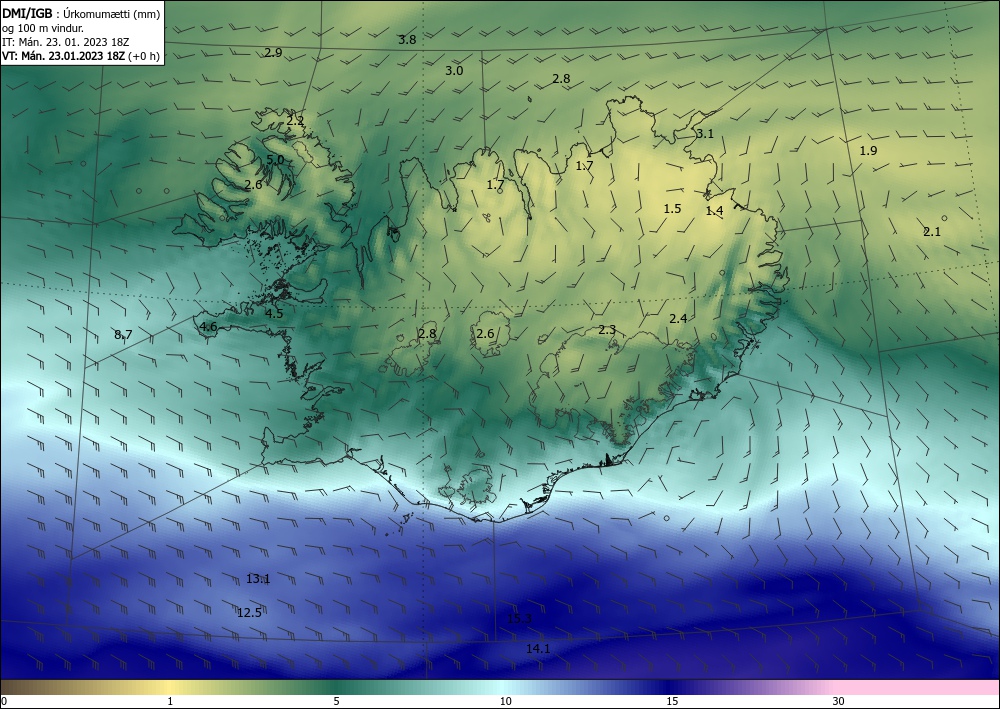The height and width of the screenshot is (709, 1000).
Task: Click the legend label 30
Action: [839, 702]
